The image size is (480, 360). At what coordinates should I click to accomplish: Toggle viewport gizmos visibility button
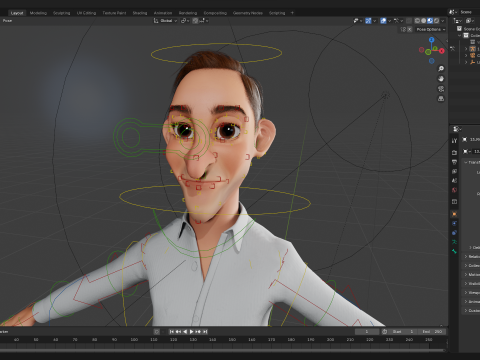coord(368,21)
